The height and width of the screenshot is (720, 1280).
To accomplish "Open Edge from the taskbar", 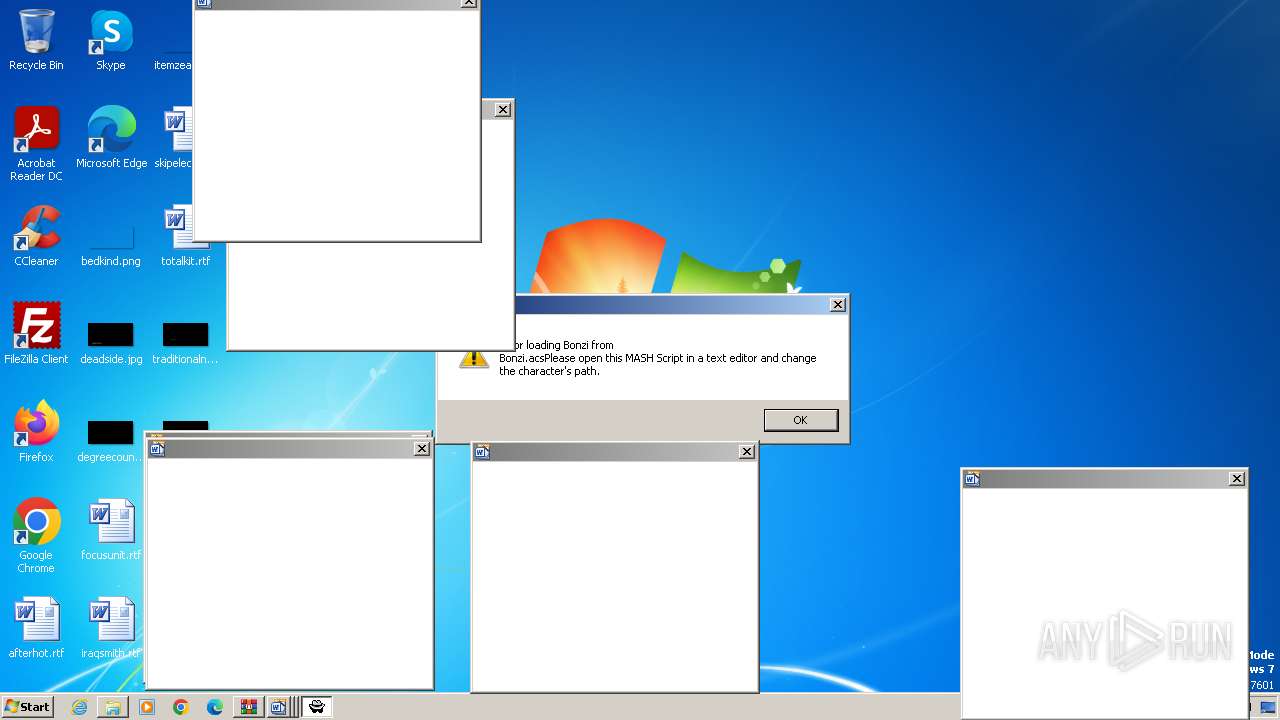I will coord(215,707).
